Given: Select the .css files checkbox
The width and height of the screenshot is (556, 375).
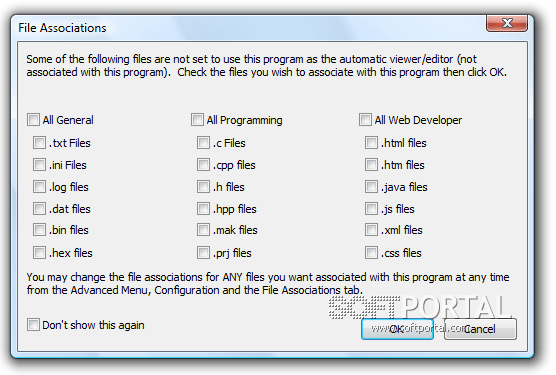Looking at the screenshot, I should pos(372,253).
